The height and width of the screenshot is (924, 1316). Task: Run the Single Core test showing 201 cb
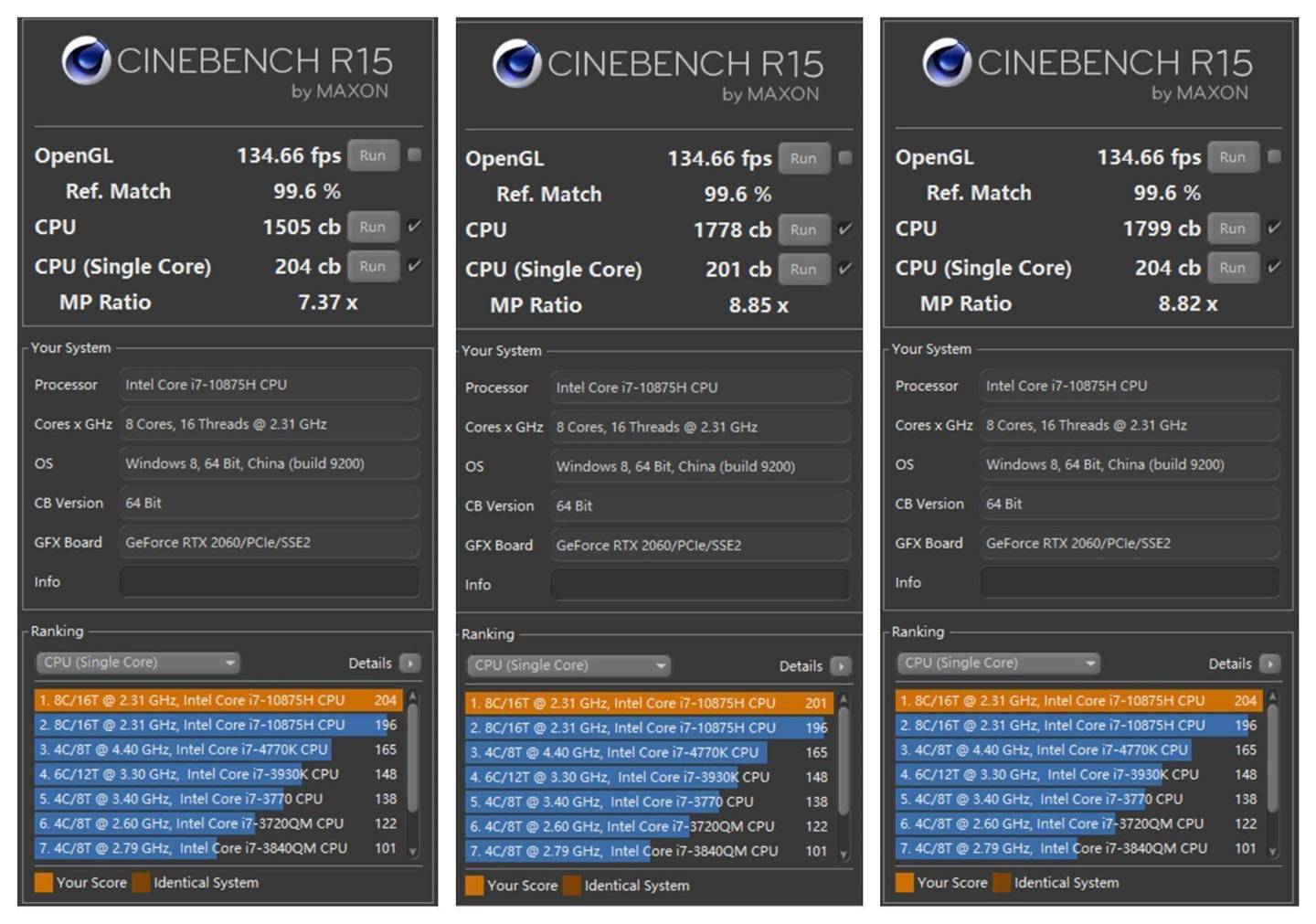click(x=803, y=269)
